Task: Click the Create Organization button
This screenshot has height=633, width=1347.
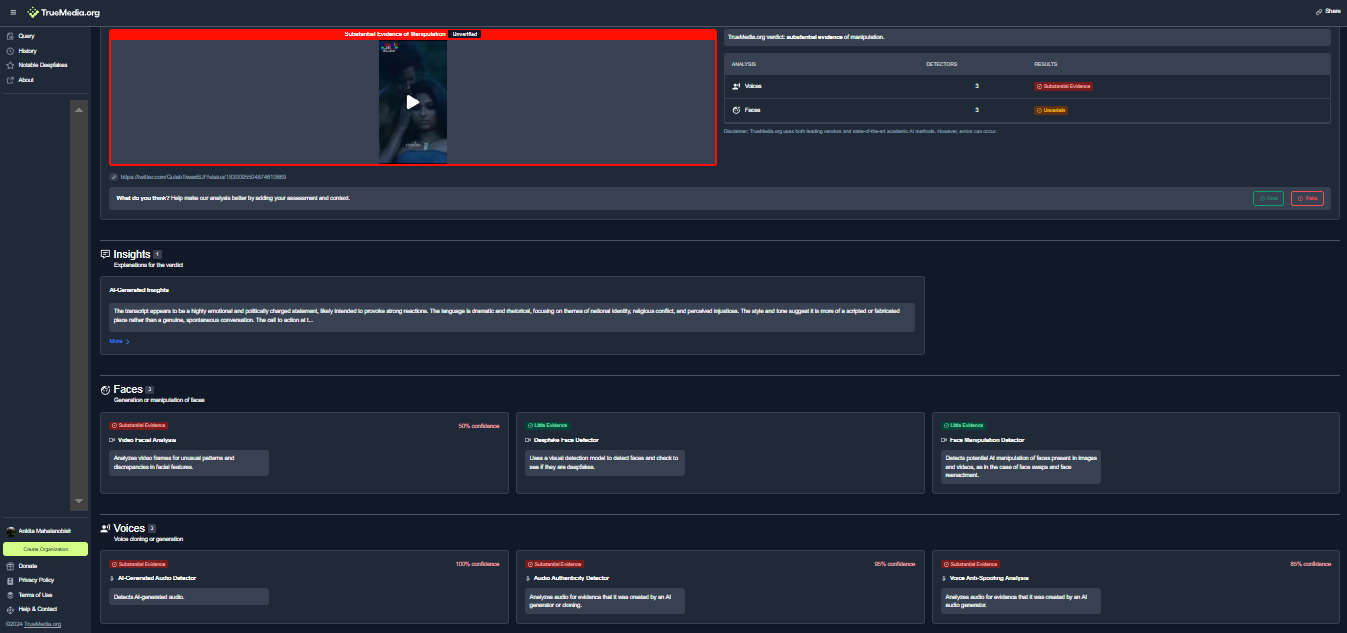Action: tap(45, 549)
